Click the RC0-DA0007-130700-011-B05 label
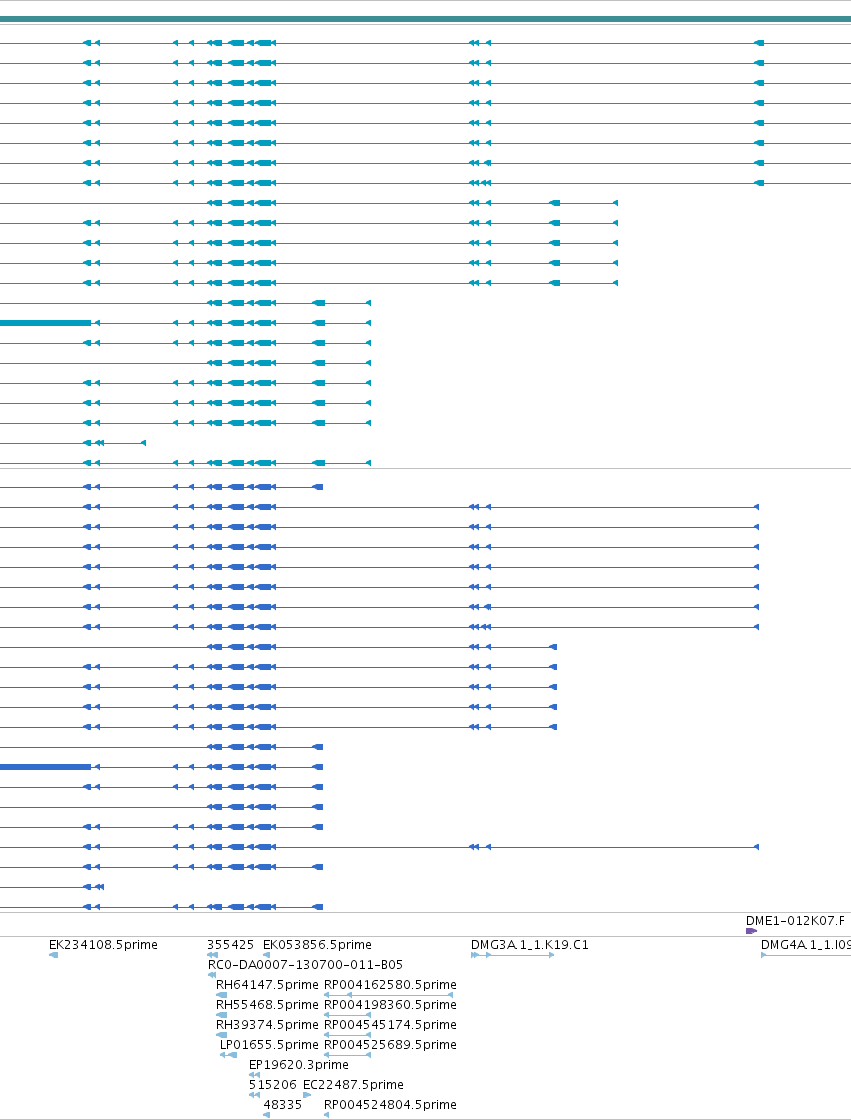This screenshot has height=1120, width=851. point(305,964)
